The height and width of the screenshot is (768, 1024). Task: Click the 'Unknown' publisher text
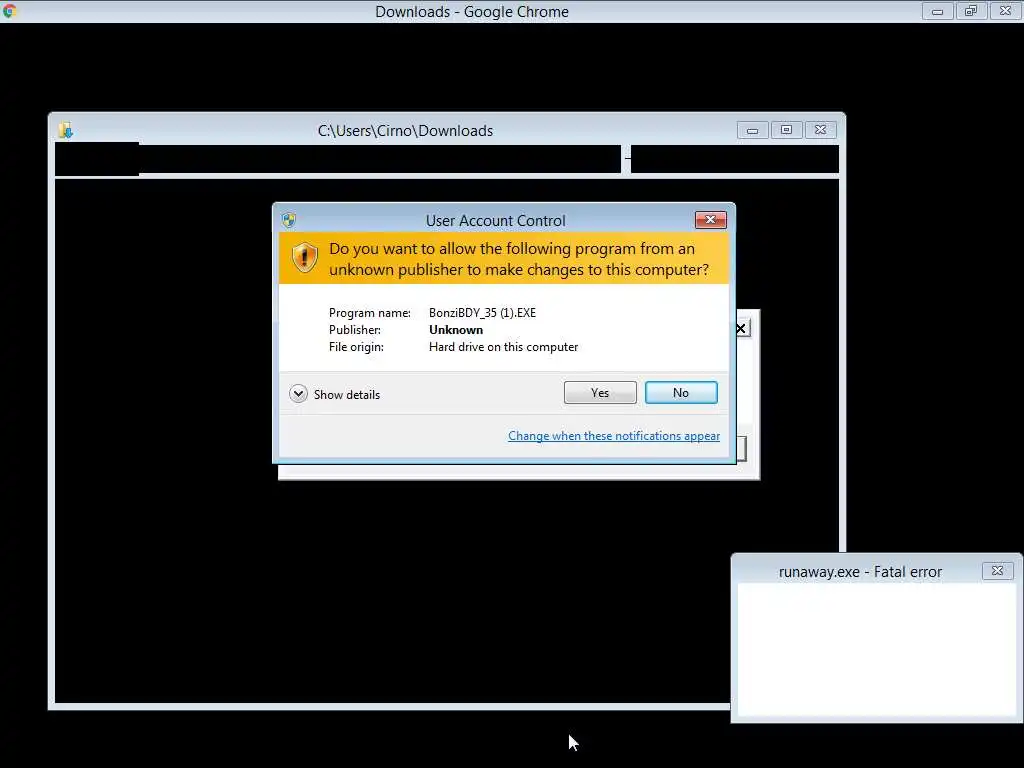pyautogui.click(x=456, y=330)
